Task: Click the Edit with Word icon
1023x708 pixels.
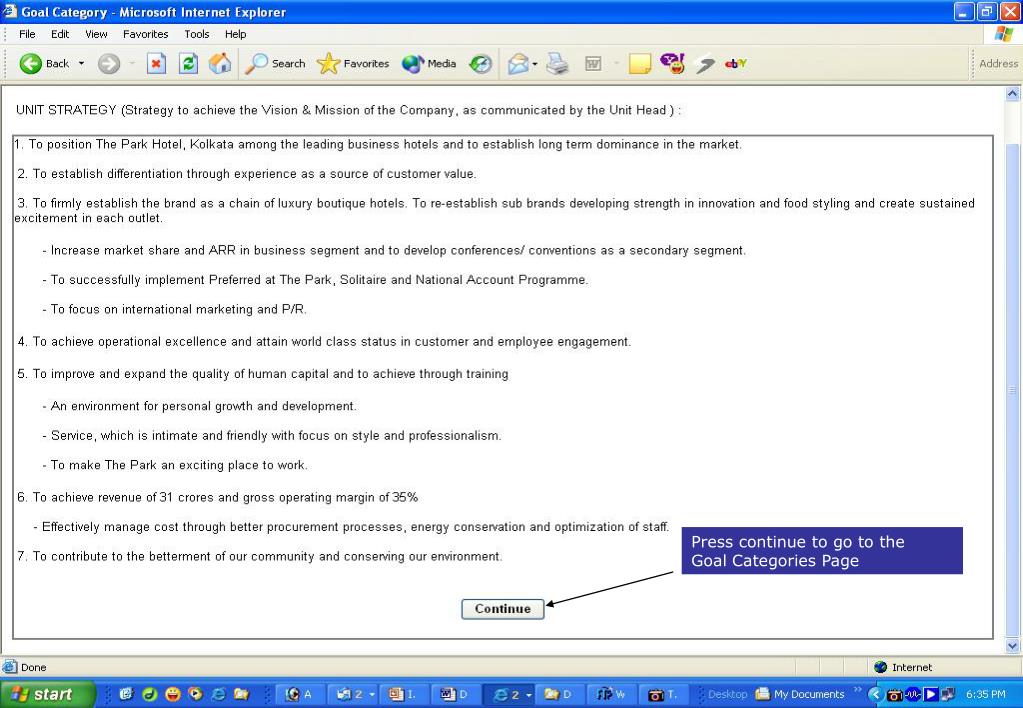Action: pyautogui.click(x=593, y=63)
